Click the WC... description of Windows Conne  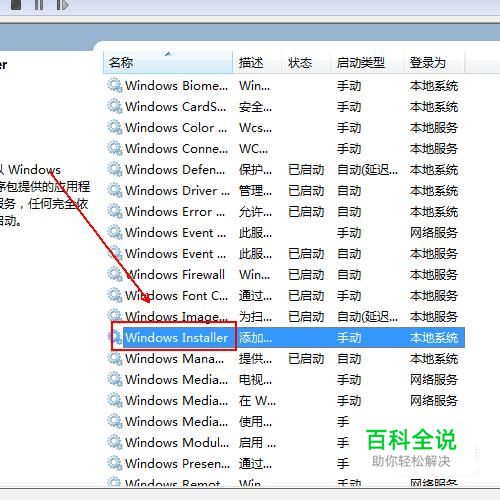point(253,148)
